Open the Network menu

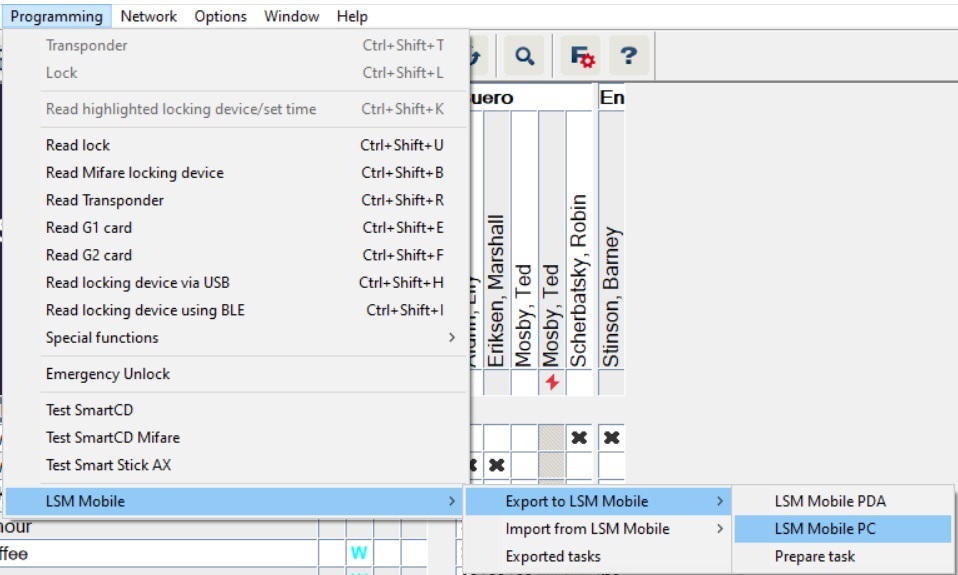148,16
